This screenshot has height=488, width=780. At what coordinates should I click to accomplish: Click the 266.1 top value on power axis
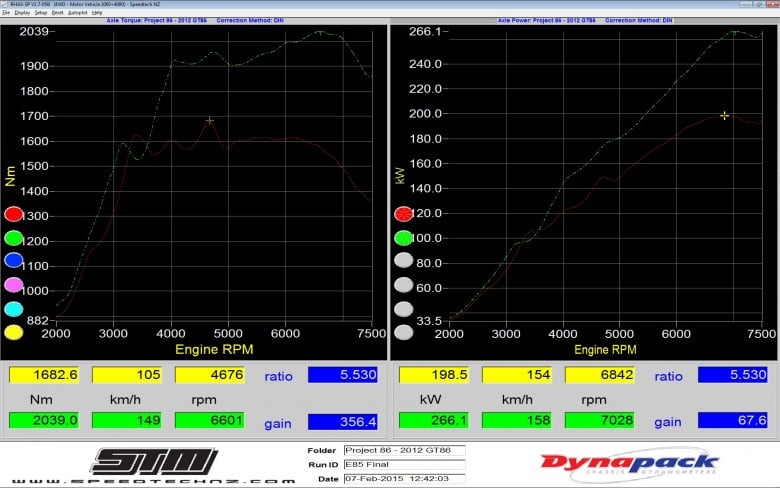pyautogui.click(x=425, y=31)
